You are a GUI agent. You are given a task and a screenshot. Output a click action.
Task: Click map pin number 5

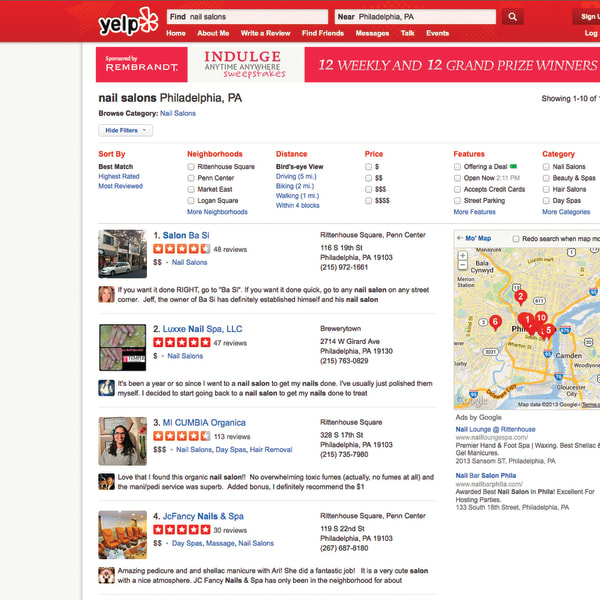click(x=549, y=330)
